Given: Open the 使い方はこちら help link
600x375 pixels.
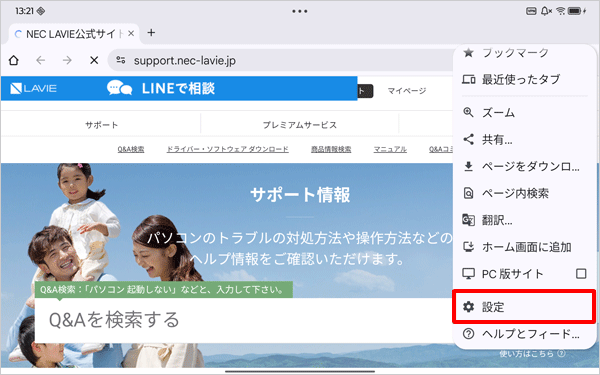Looking at the screenshot, I should [x=532, y=354].
